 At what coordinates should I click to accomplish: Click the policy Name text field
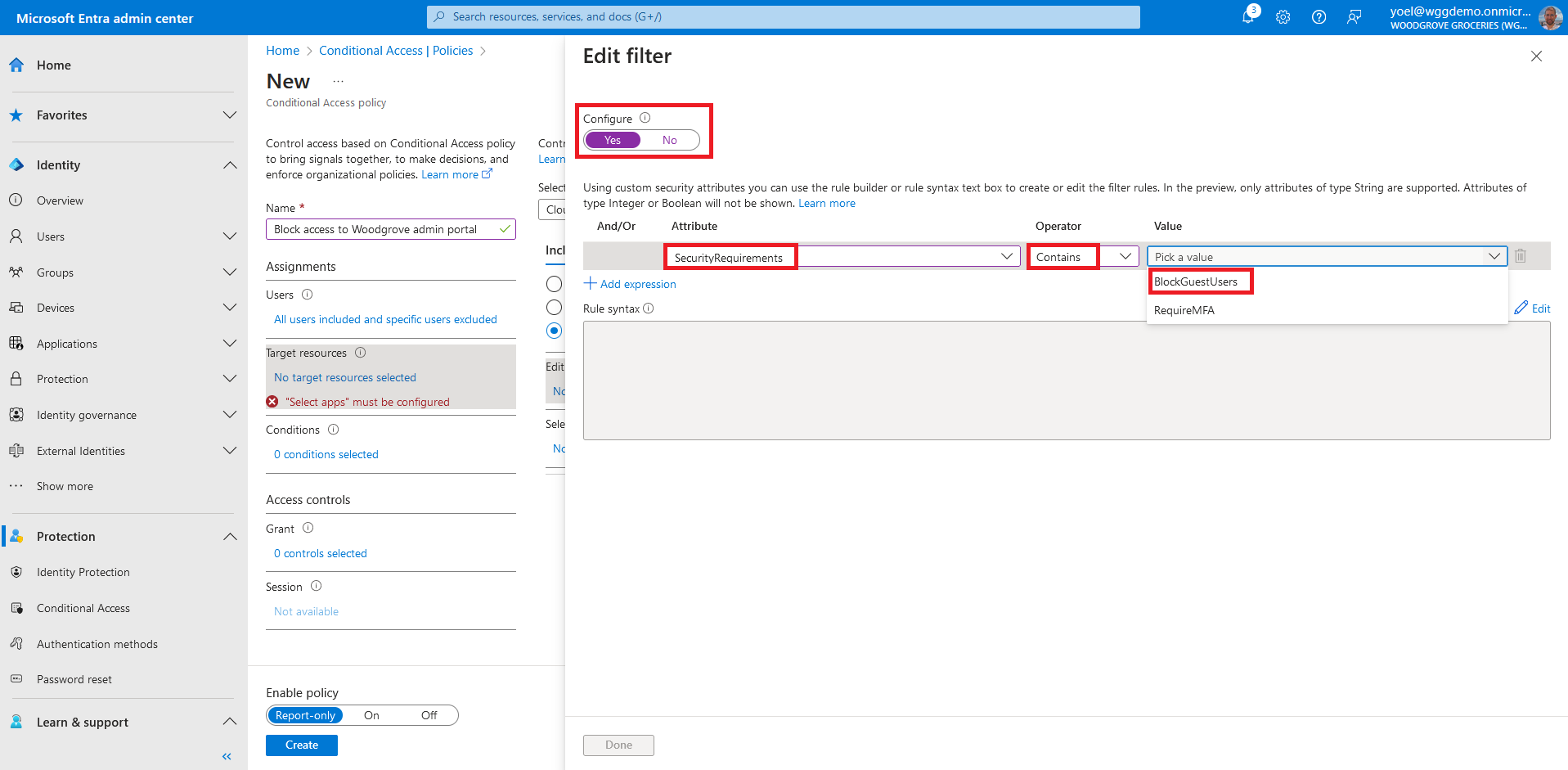[383, 229]
